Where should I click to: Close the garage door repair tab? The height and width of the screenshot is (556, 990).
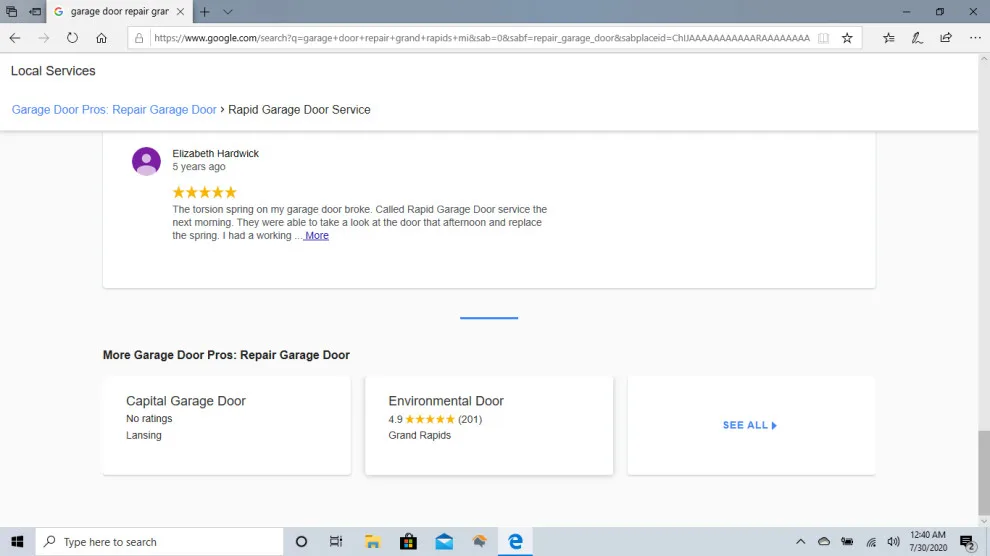point(181,11)
